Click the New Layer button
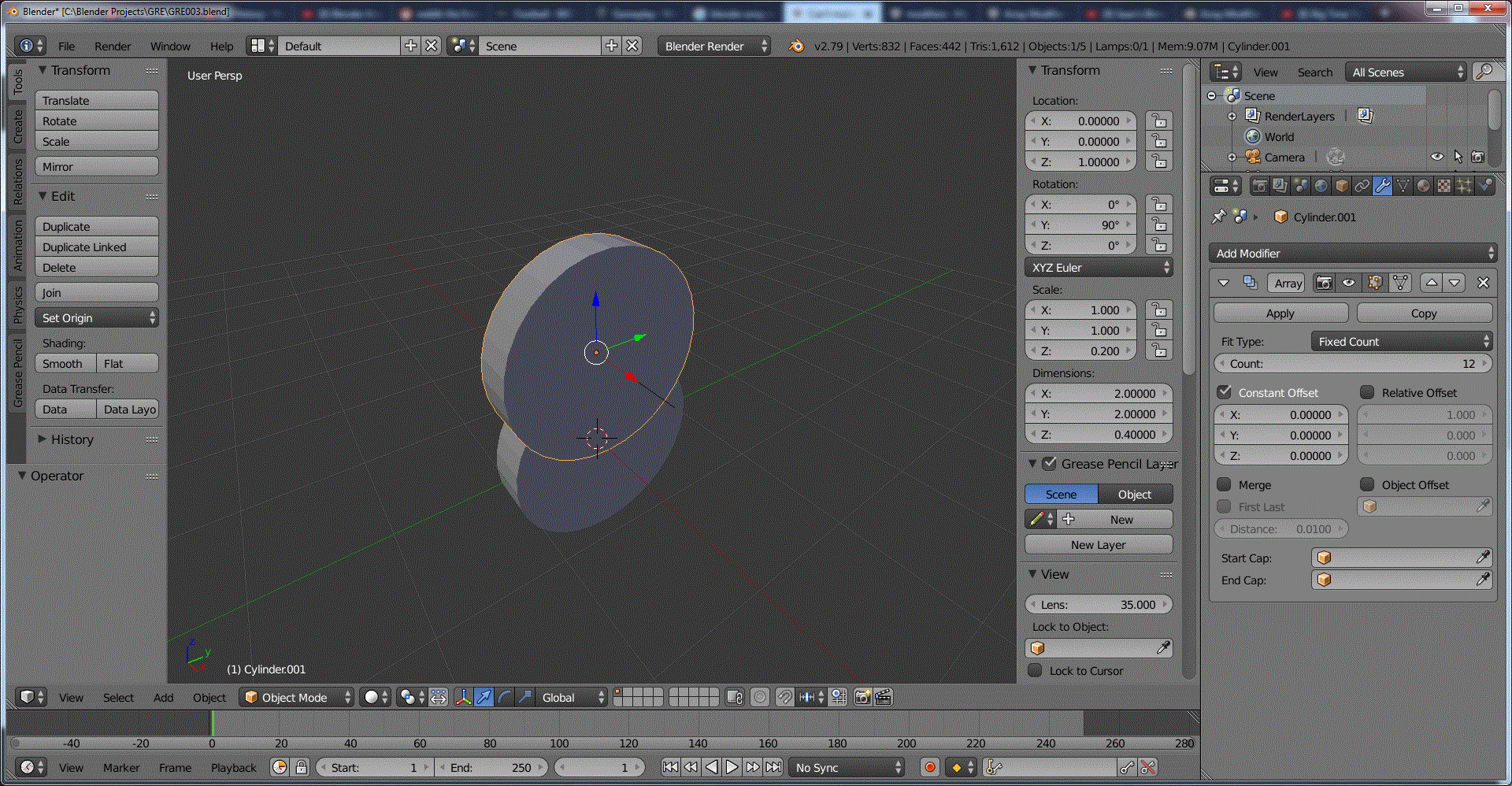The width and height of the screenshot is (1512, 786). point(1098,544)
